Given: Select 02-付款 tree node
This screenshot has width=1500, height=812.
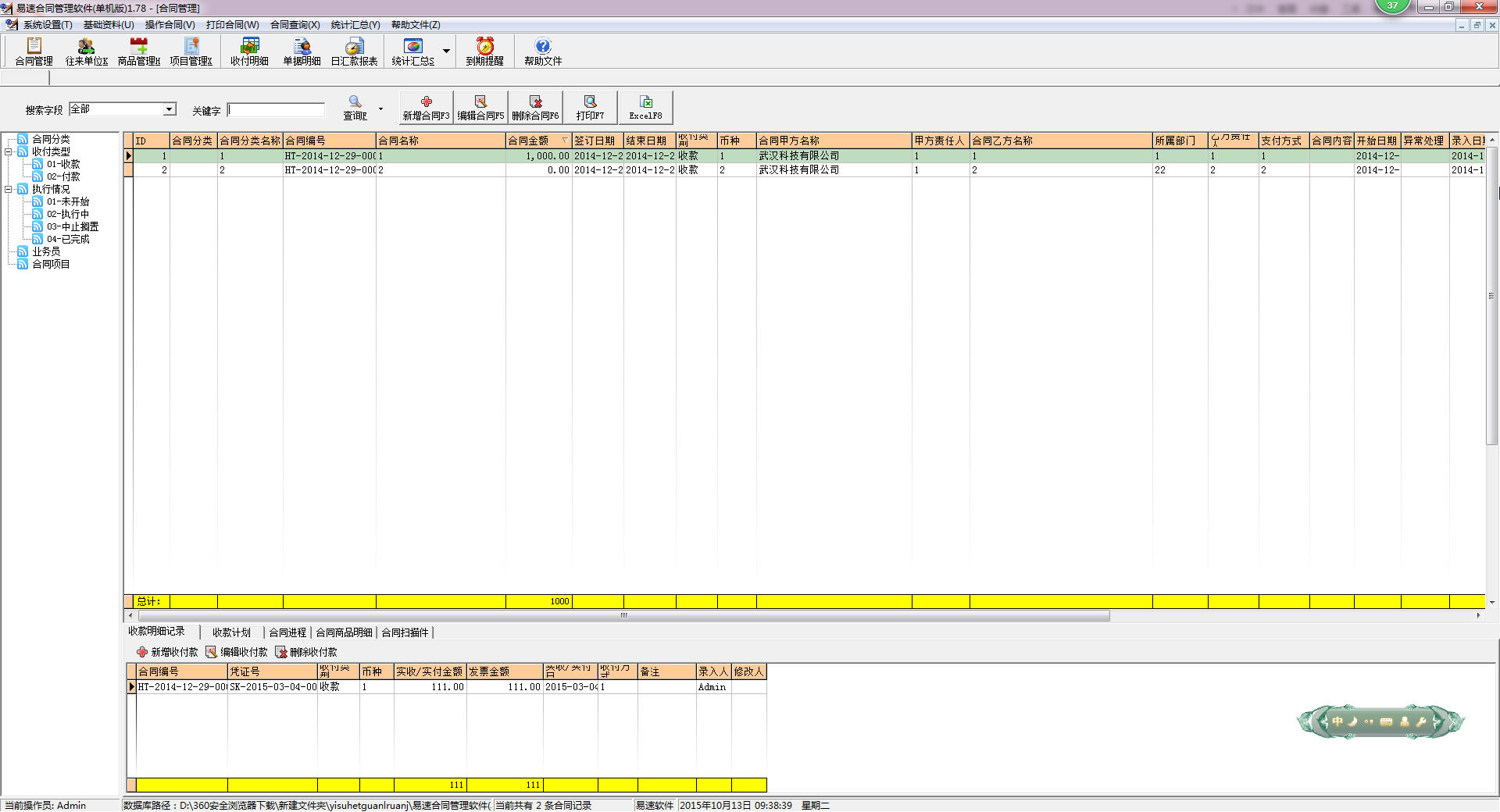Looking at the screenshot, I should coord(63,176).
